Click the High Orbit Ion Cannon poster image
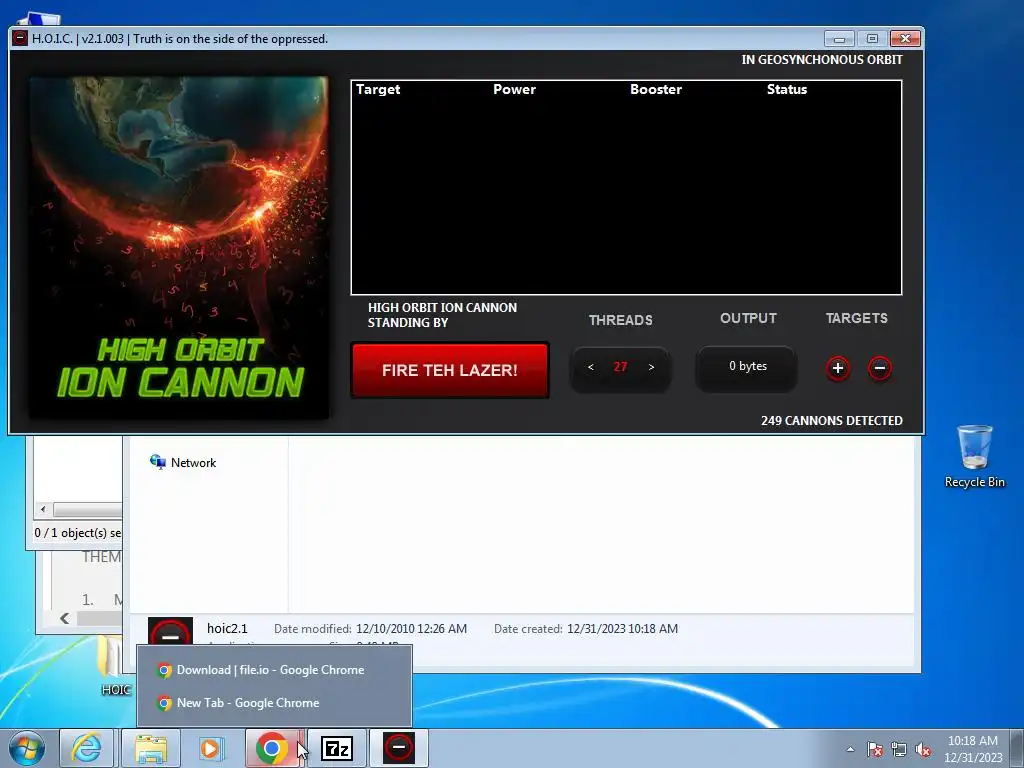 click(x=179, y=247)
